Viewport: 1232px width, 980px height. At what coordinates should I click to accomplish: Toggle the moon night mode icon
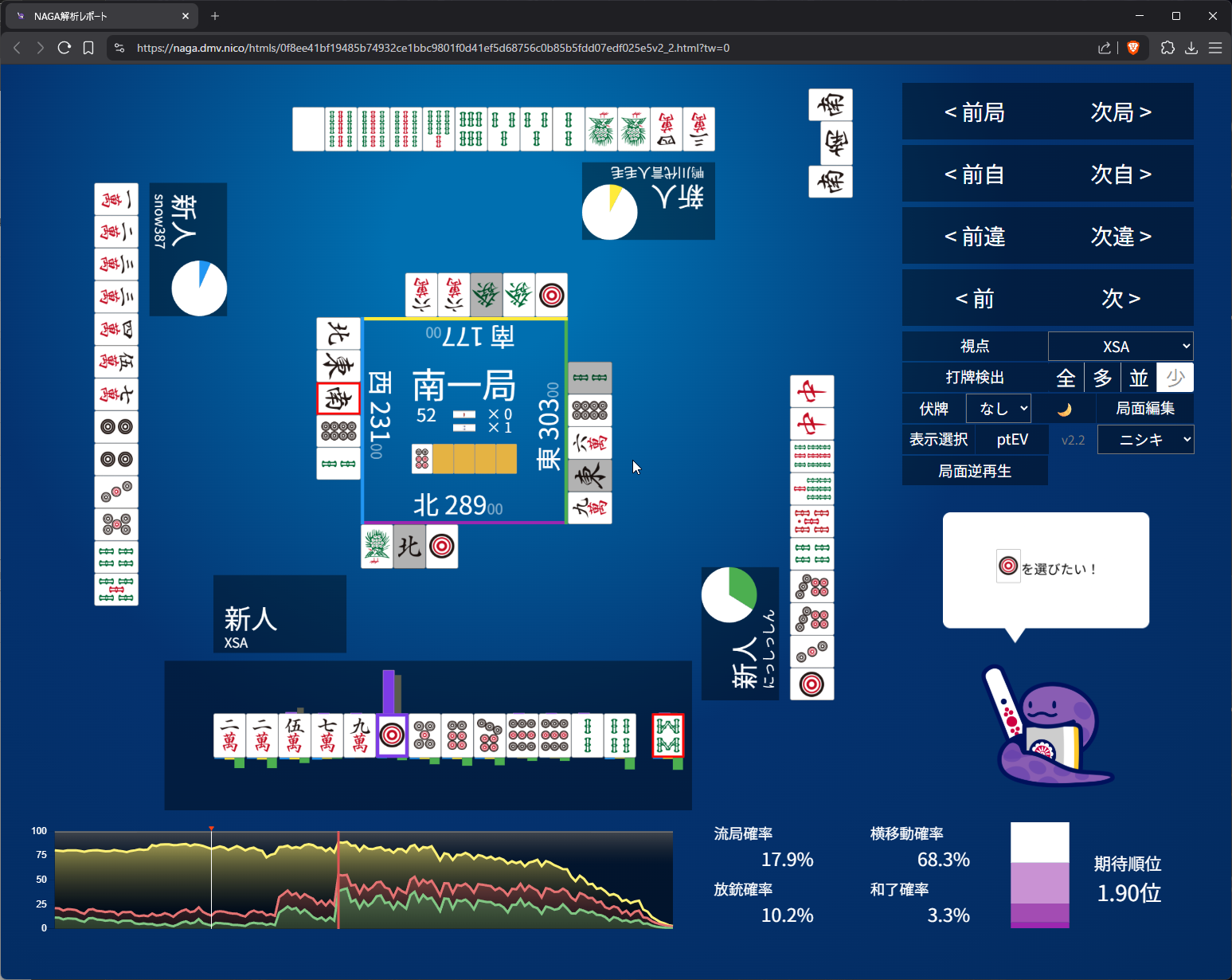coord(1064,410)
